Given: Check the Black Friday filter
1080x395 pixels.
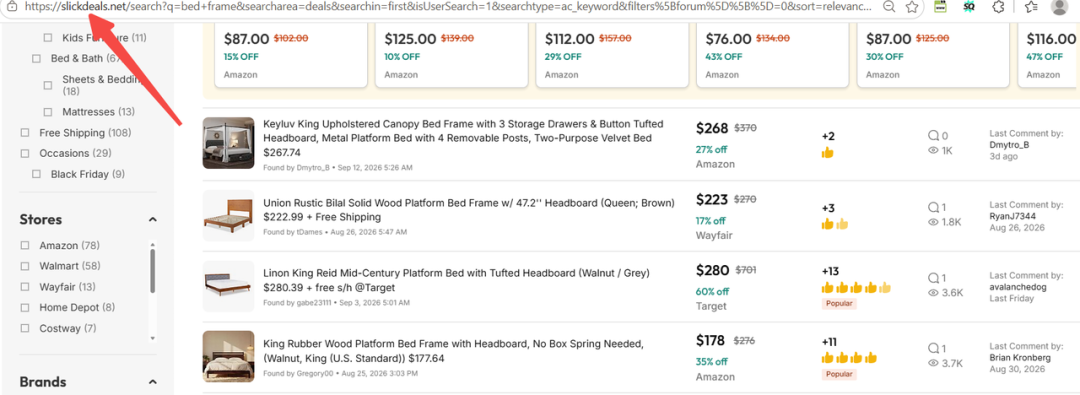Looking at the screenshot, I should (x=37, y=174).
